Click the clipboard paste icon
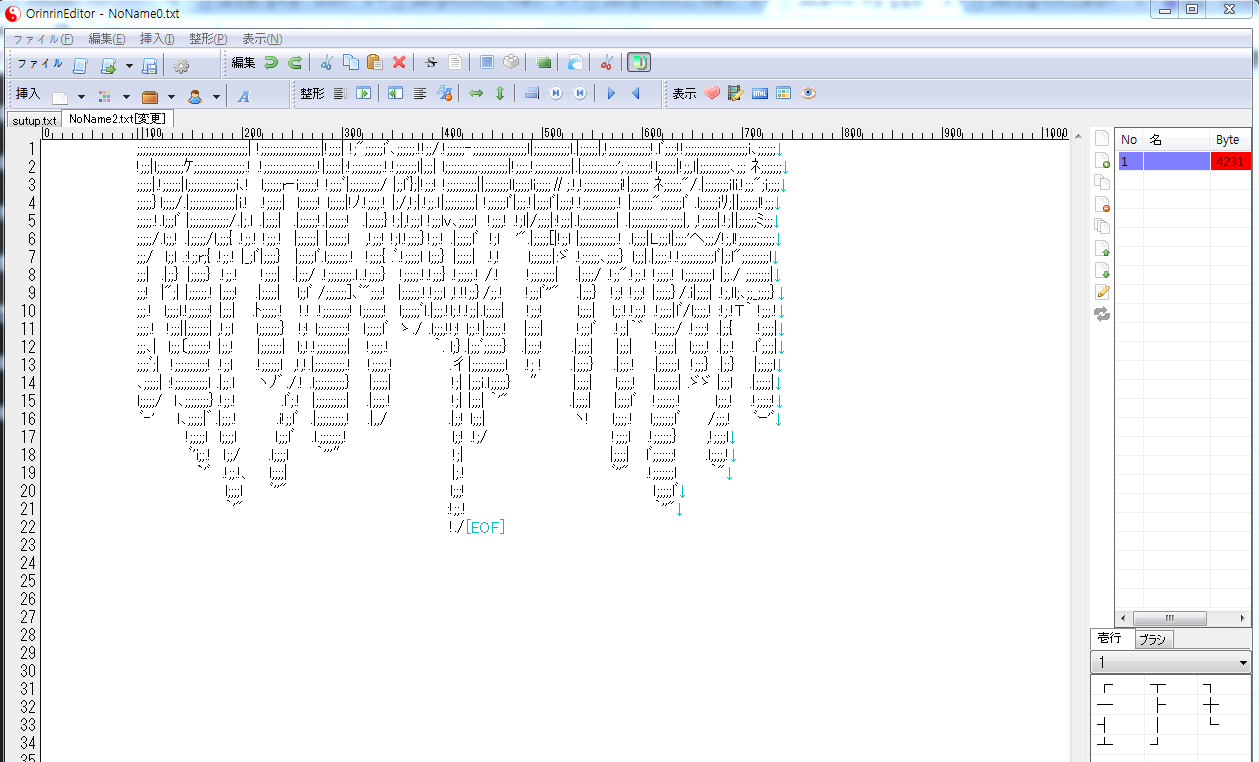This screenshot has width=1259, height=762. tap(375, 63)
